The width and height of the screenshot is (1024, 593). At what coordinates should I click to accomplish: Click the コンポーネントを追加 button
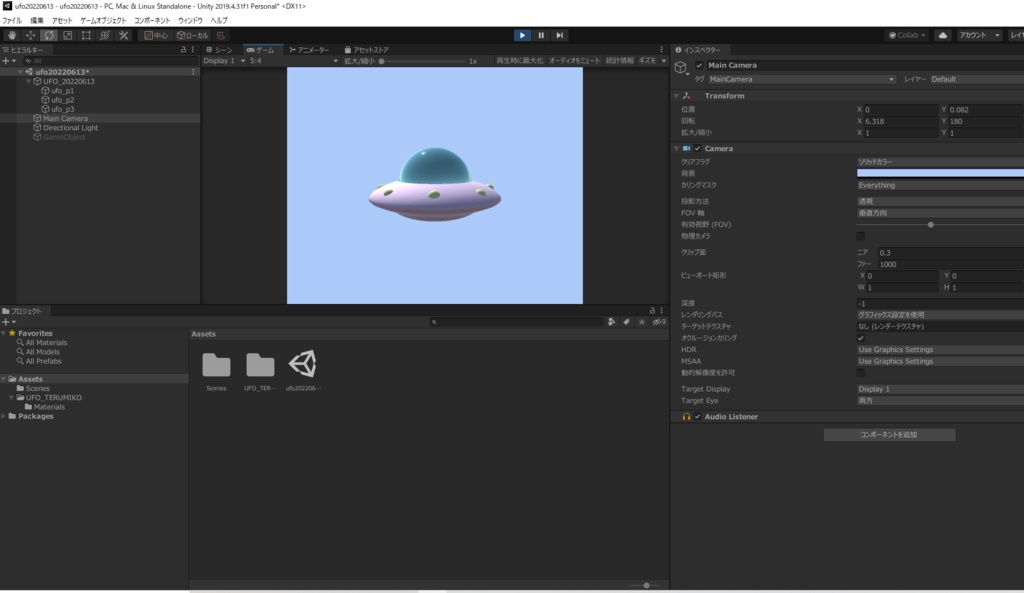pyautogui.click(x=890, y=434)
